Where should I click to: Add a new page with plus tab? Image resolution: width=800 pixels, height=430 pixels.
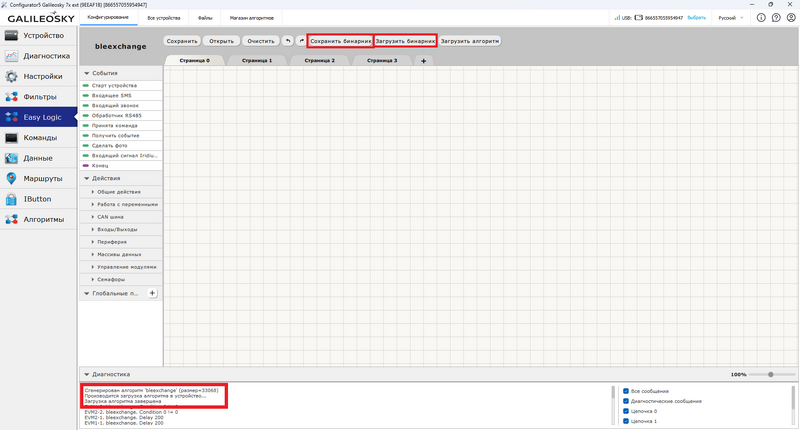click(x=423, y=61)
